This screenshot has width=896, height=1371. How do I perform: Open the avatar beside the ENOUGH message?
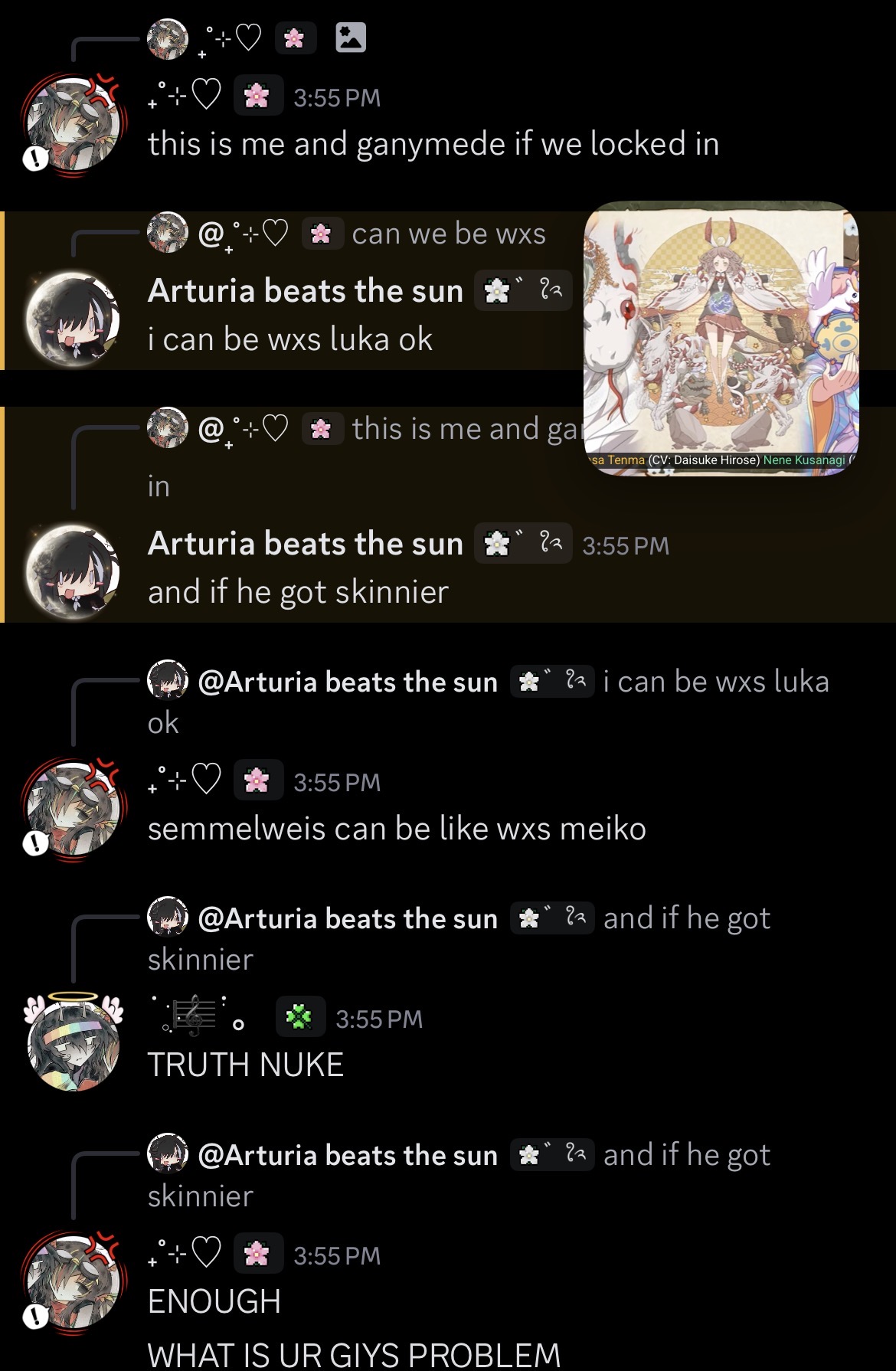[73, 1281]
